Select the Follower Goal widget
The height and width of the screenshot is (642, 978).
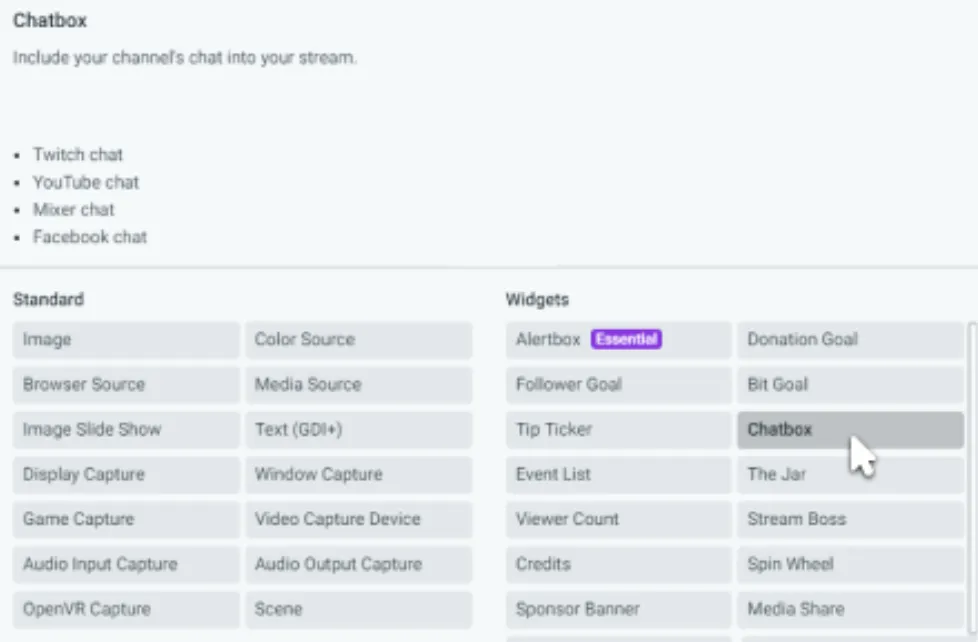pyautogui.click(x=618, y=385)
